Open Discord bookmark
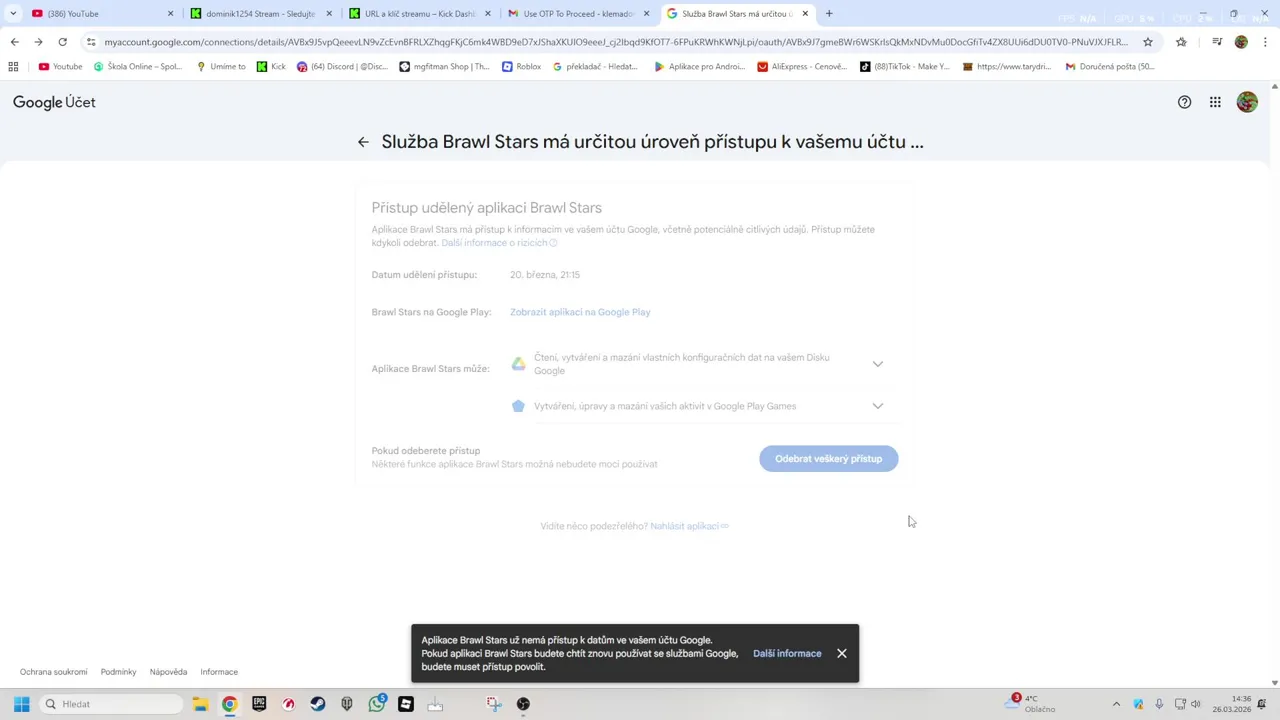This screenshot has width=1280, height=720. (341, 67)
